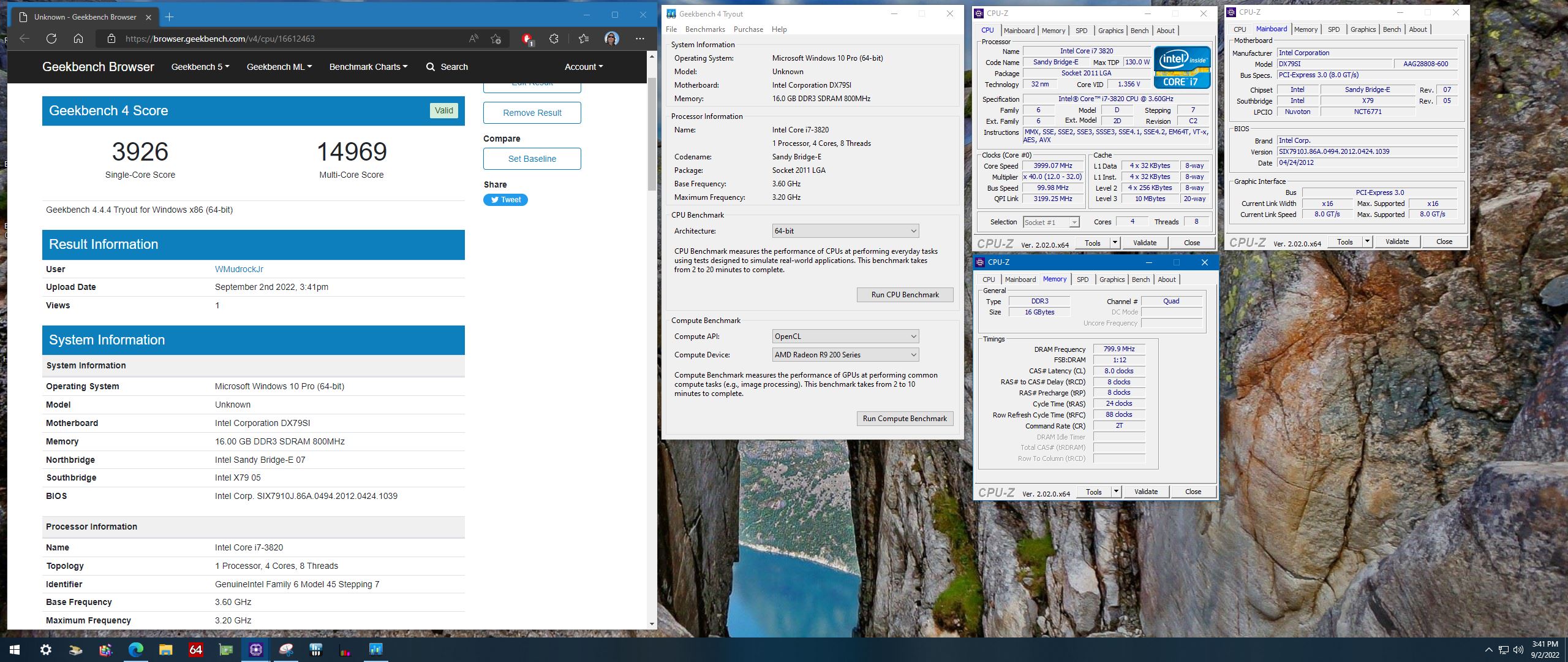The width and height of the screenshot is (1568, 662).
Task: Open Tools dropdown arrow in CPU-Z Memory window
Action: 1116,492
